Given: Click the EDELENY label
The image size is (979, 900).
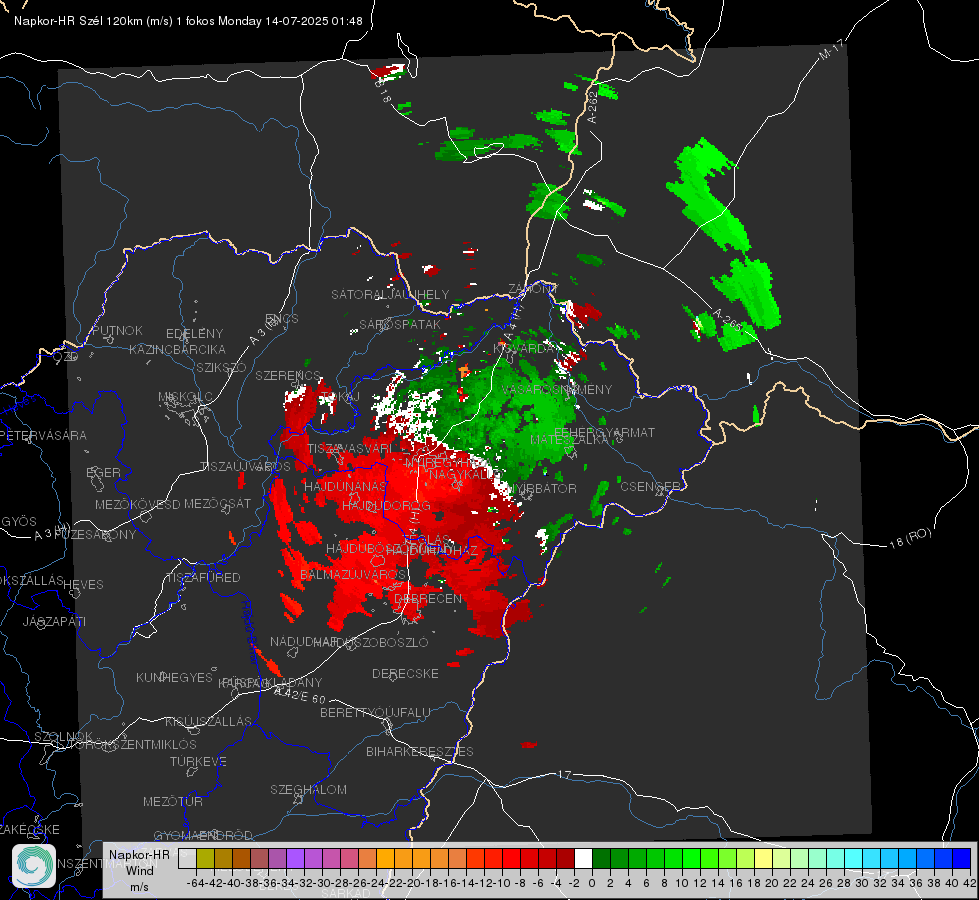Looking at the screenshot, I should [x=194, y=334].
